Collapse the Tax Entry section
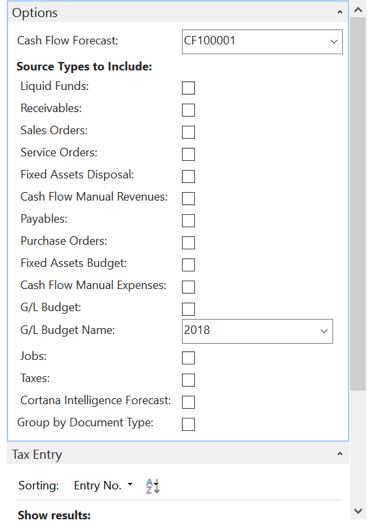The height and width of the screenshot is (526, 373). pyautogui.click(x=339, y=454)
